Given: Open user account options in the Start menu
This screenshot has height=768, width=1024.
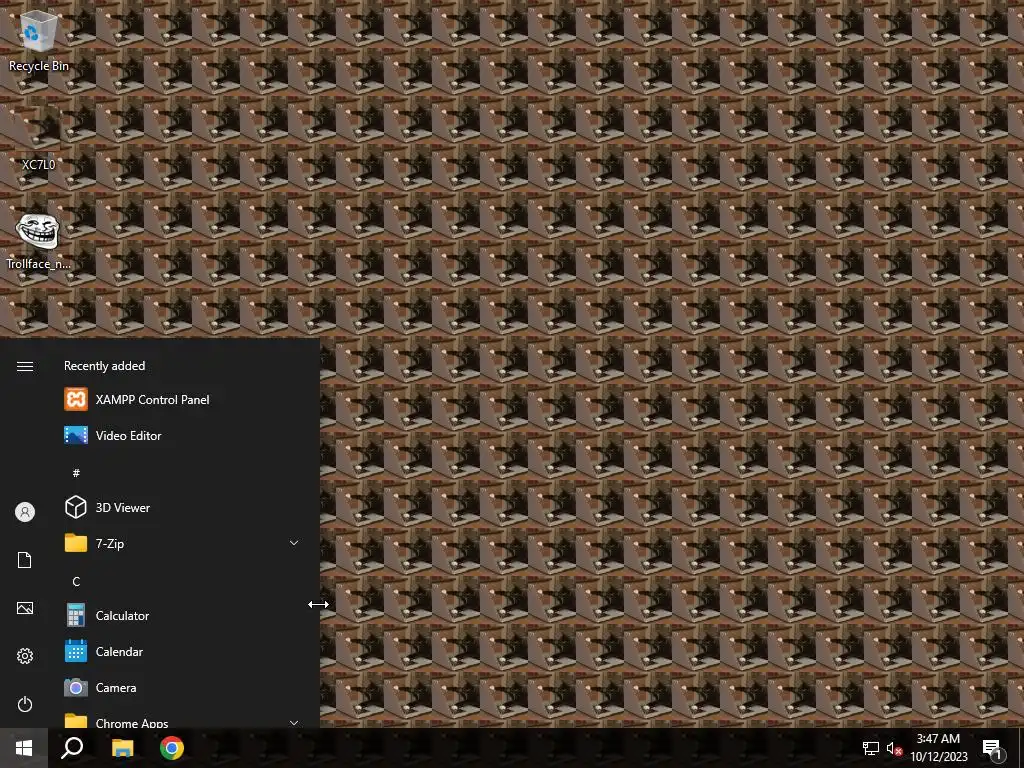Looking at the screenshot, I should click(x=25, y=512).
